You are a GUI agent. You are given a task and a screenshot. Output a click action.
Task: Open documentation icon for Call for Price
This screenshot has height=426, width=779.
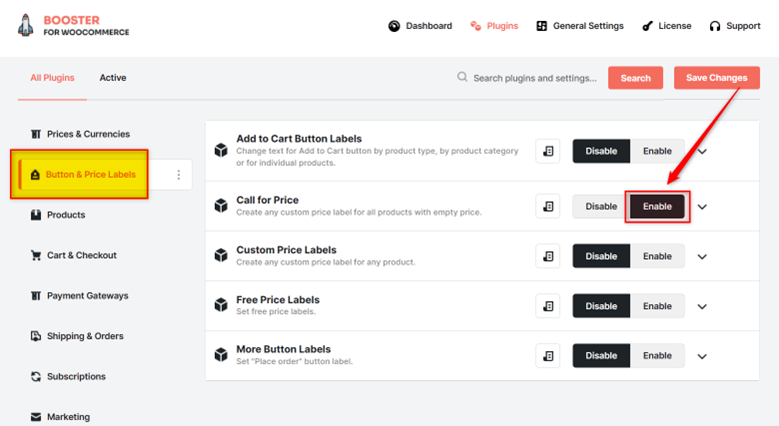coord(548,206)
